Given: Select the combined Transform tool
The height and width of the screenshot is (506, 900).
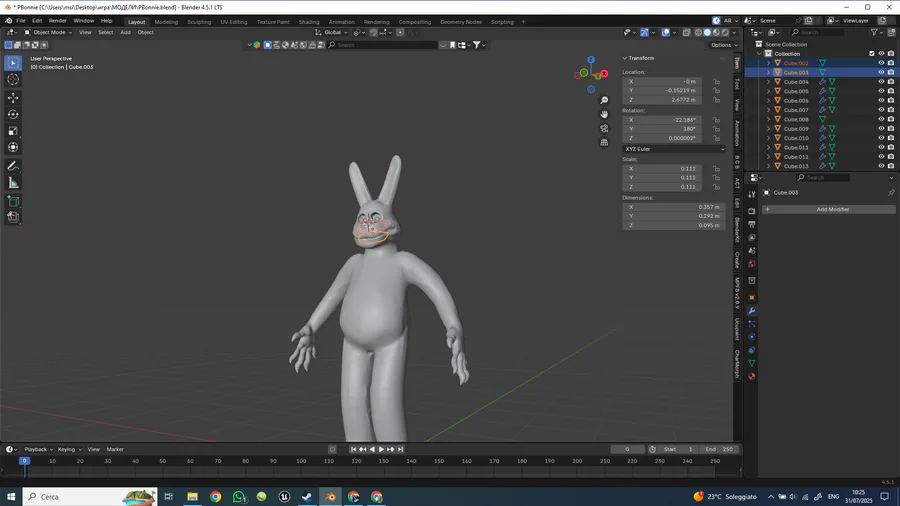Looking at the screenshot, I should tap(13, 148).
